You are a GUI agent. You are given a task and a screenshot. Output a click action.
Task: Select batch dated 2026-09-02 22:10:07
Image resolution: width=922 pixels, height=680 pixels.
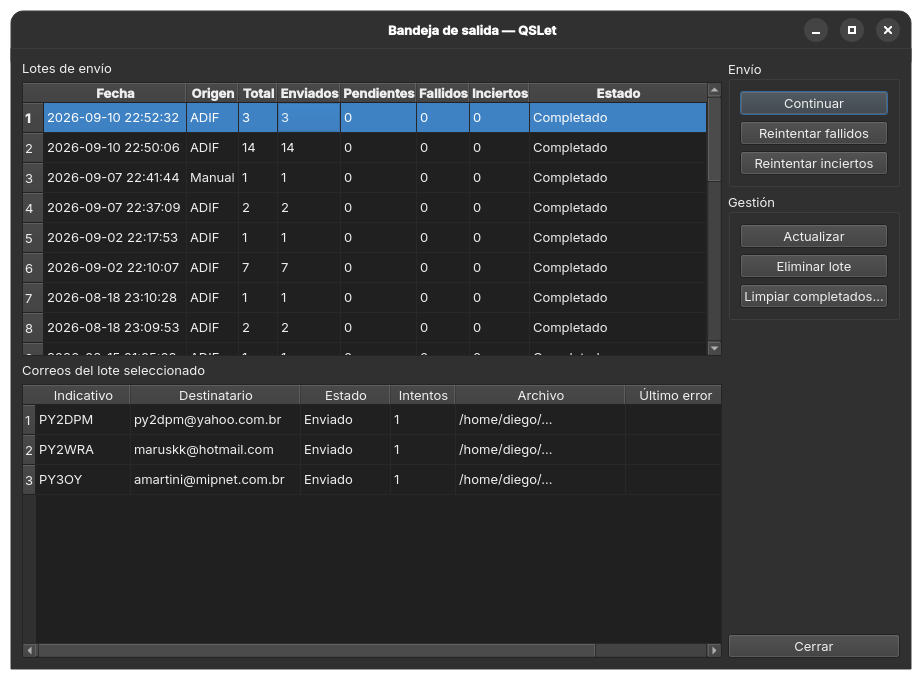[375, 268]
